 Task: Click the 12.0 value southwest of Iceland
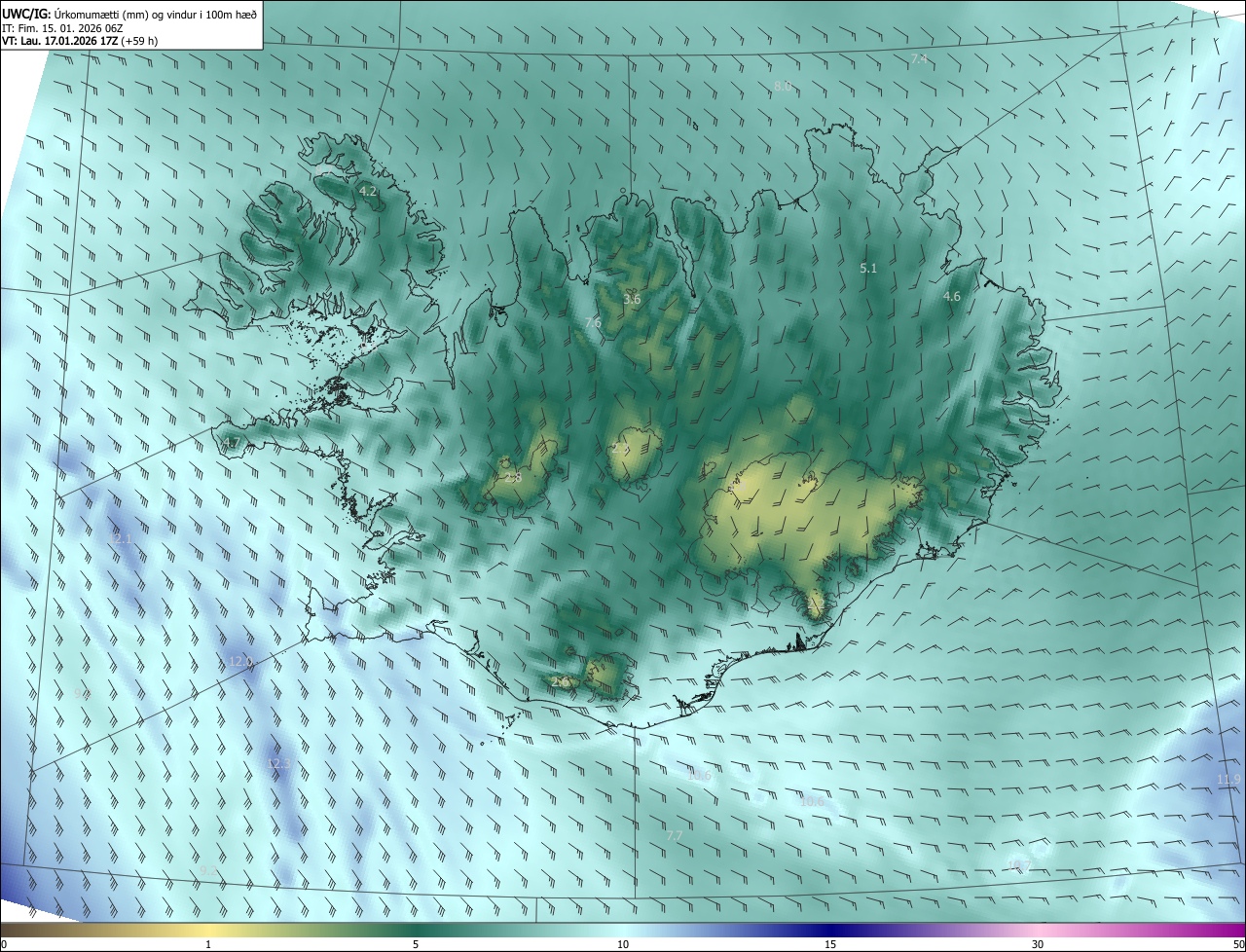239,662
